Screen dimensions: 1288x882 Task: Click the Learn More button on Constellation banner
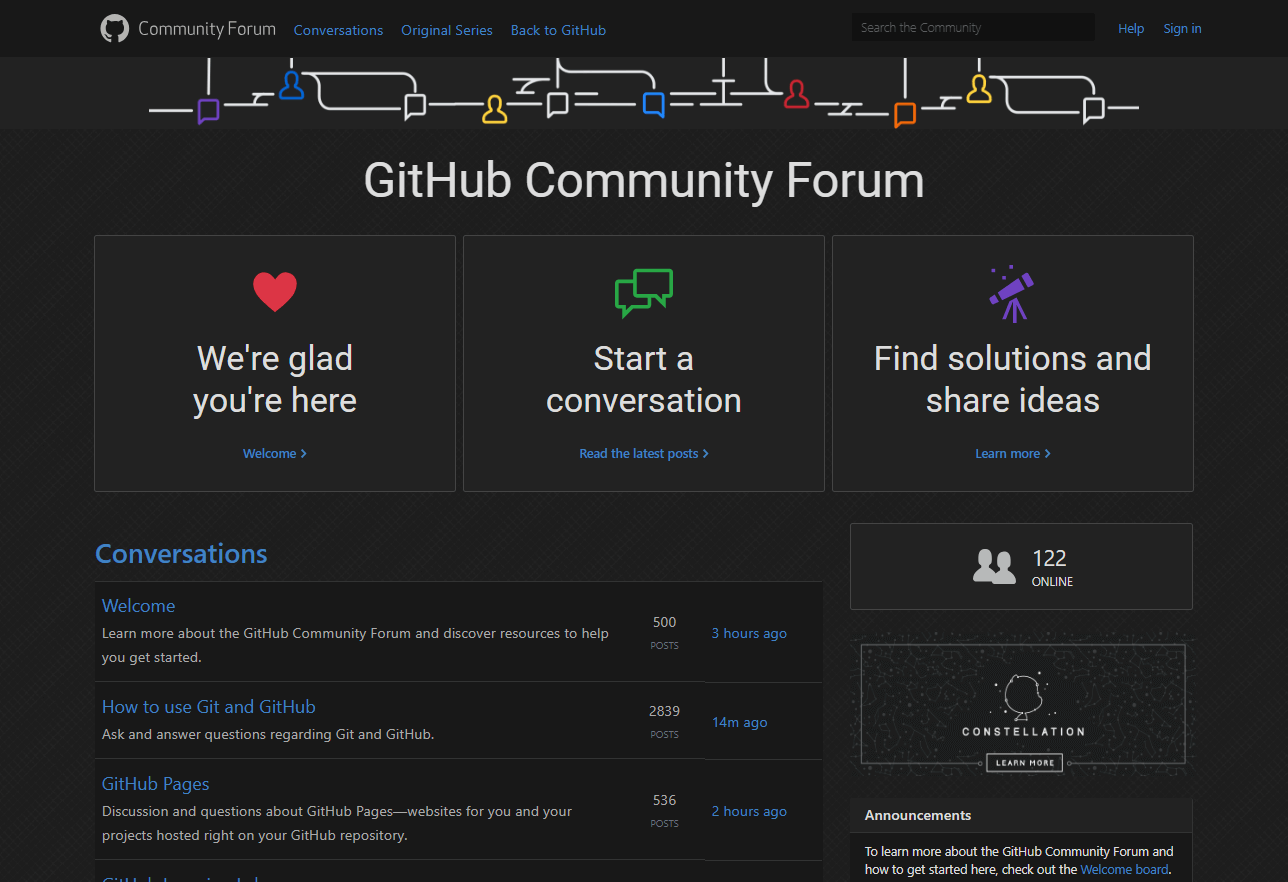[x=1025, y=762]
